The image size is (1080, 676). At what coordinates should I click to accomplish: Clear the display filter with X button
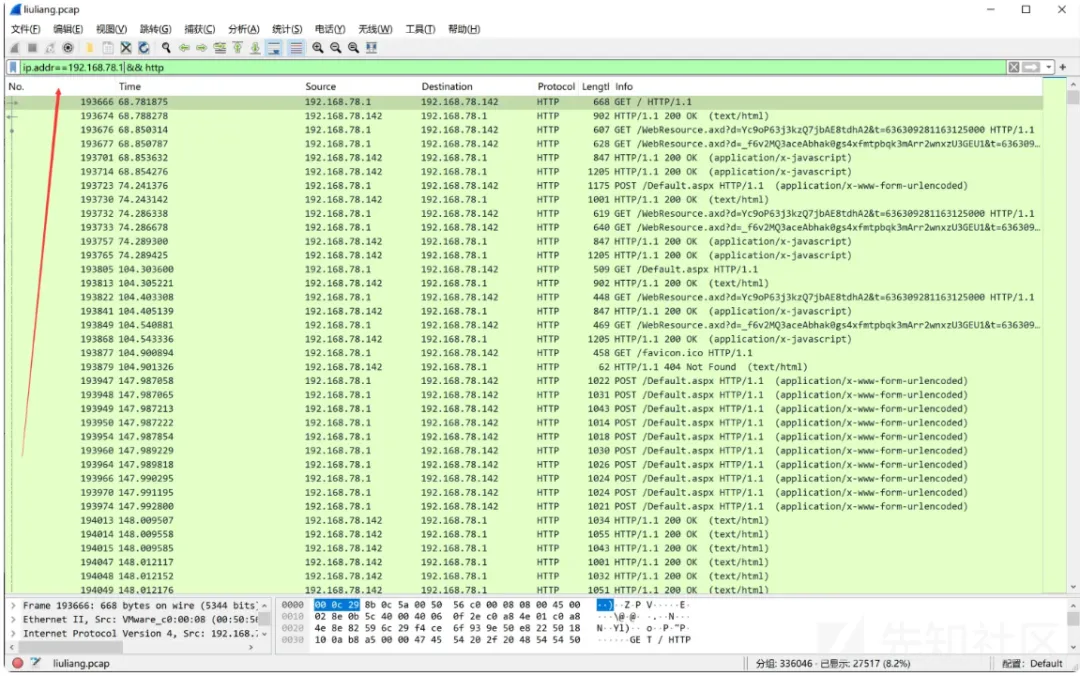(x=1013, y=68)
